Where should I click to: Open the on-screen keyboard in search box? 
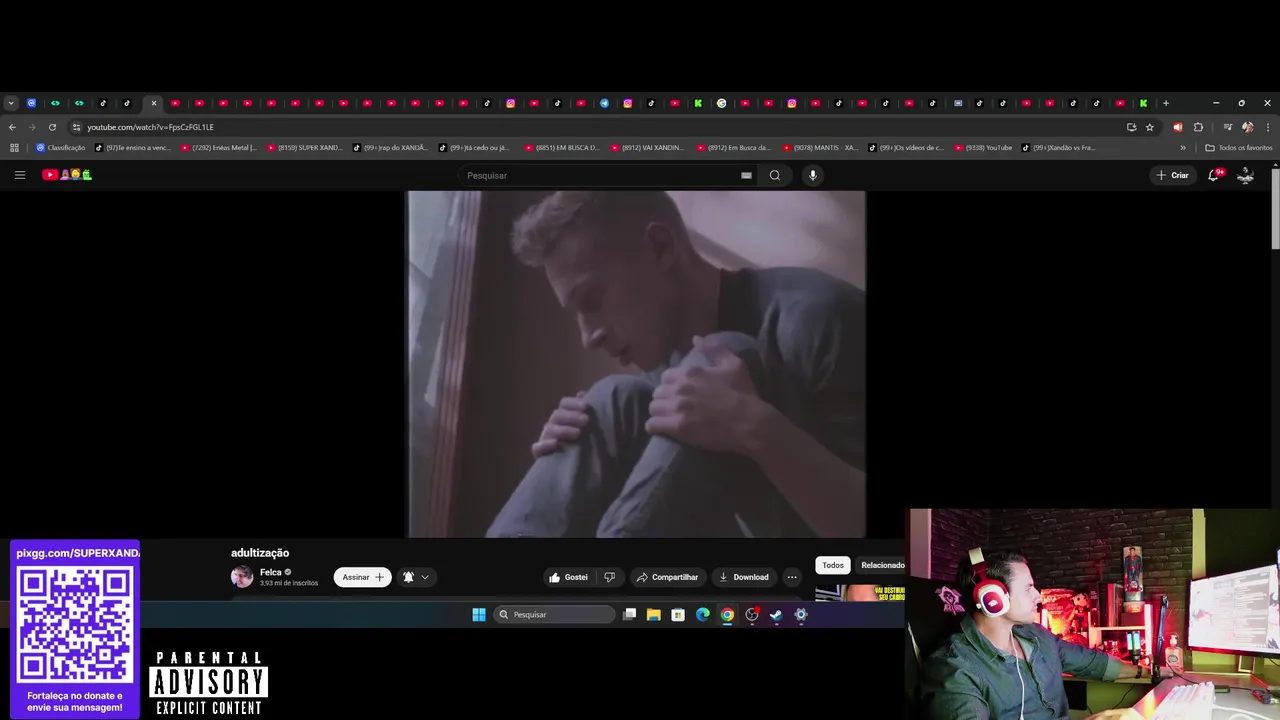(x=746, y=175)
